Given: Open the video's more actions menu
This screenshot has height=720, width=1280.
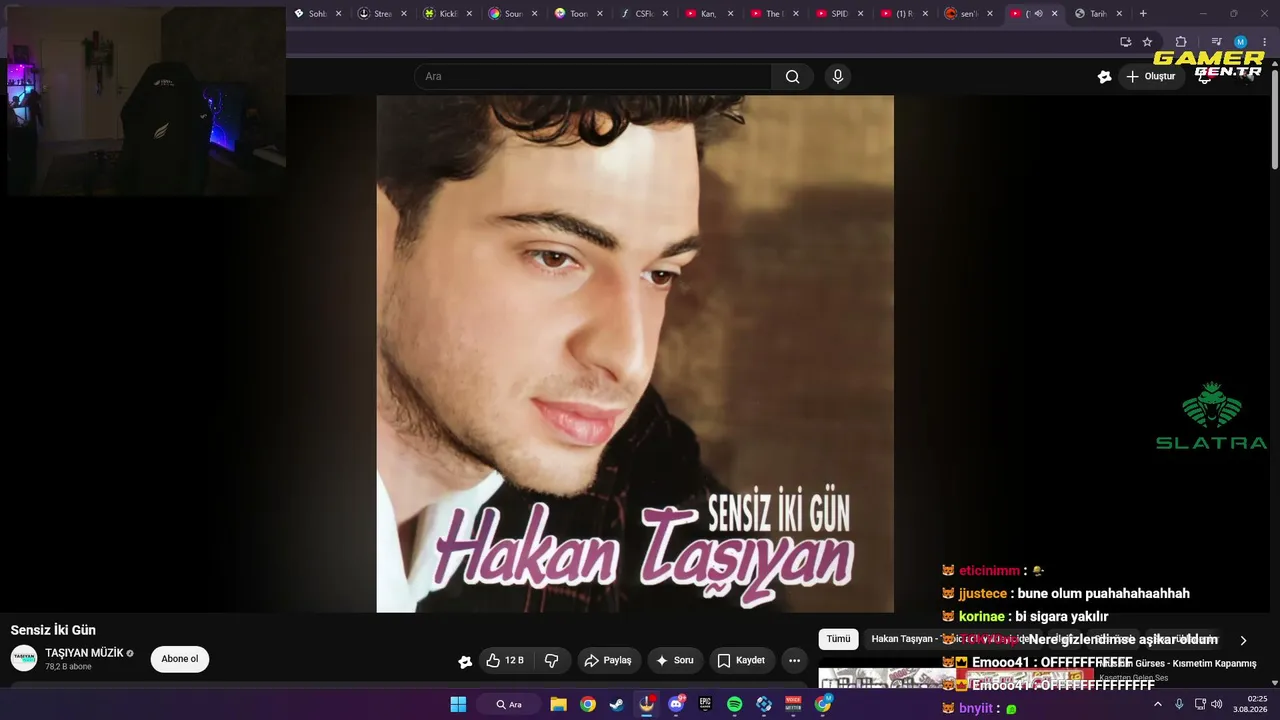Looking at the screenshot, I should tap(794, 660).
